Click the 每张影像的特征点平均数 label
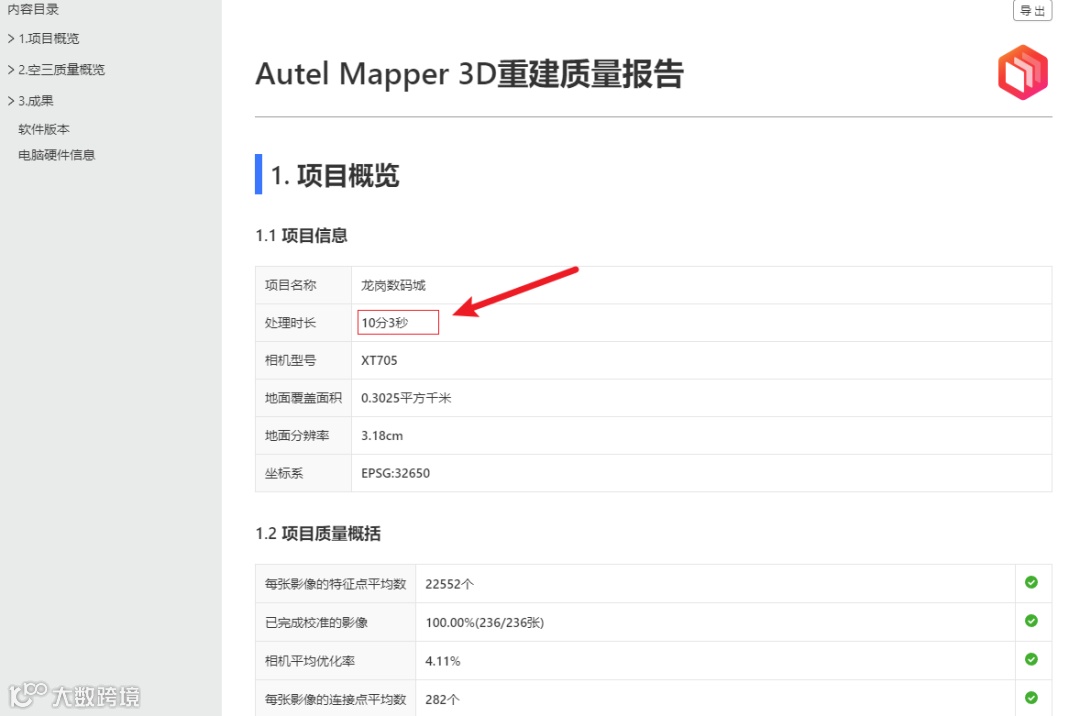 point(335,584)
